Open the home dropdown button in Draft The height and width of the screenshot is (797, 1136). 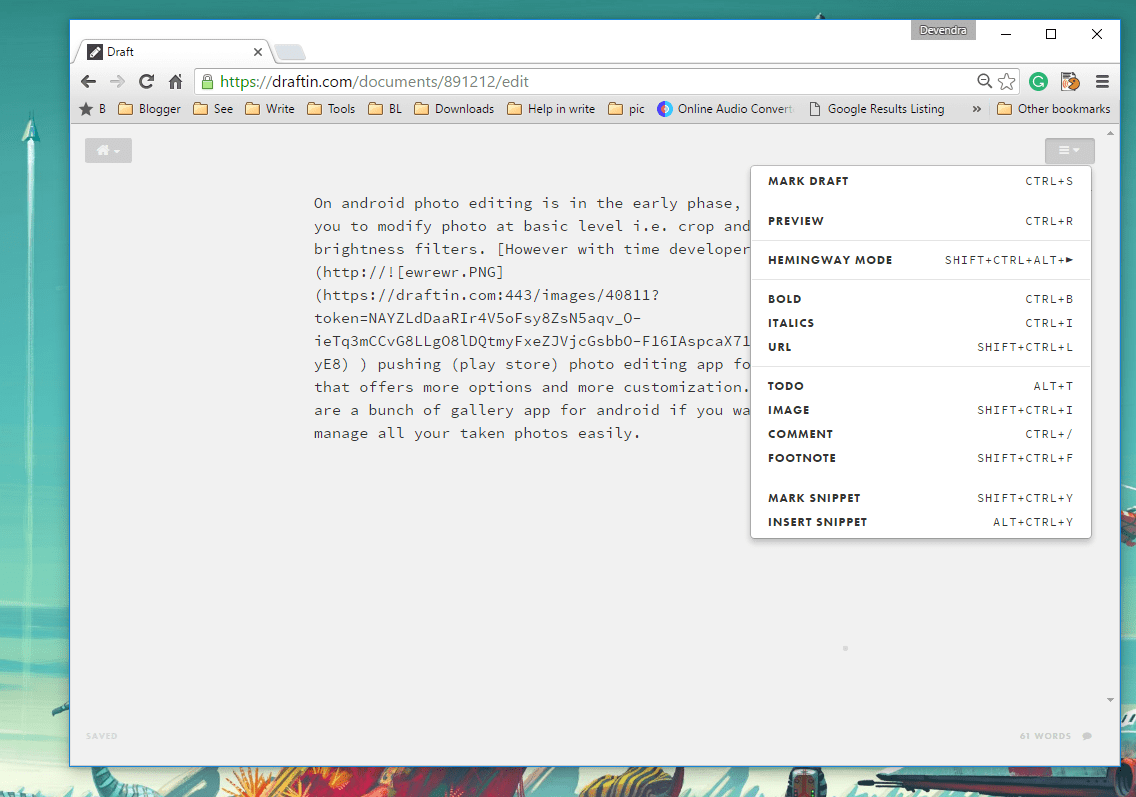coord(108,151)
